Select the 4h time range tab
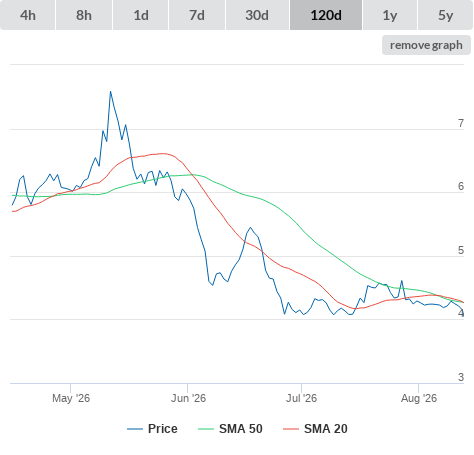The width and height of the screenshot is (474, 455). pos(28,15)
